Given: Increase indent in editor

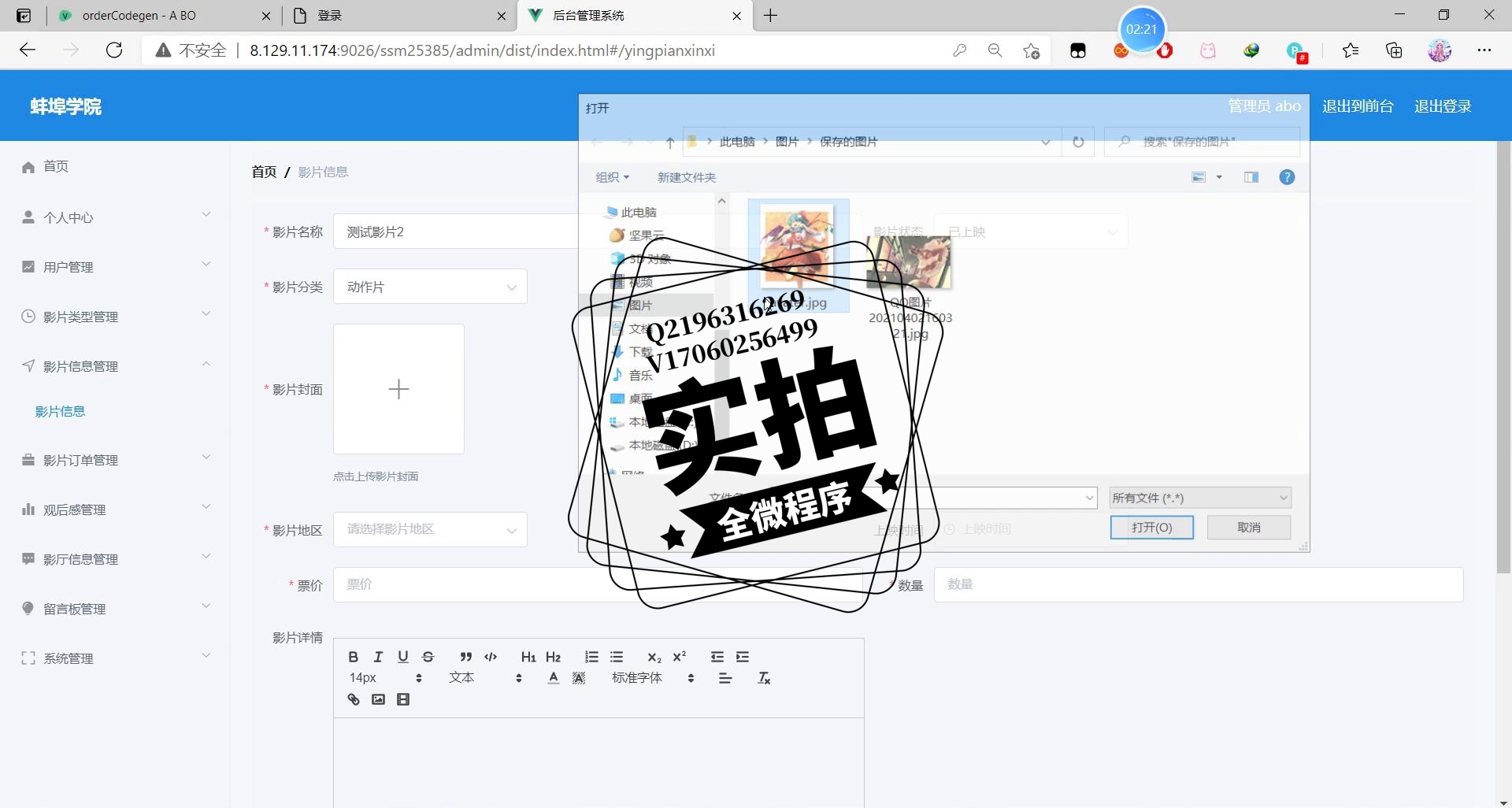Looking at the screenshot, I should [742, 657].
